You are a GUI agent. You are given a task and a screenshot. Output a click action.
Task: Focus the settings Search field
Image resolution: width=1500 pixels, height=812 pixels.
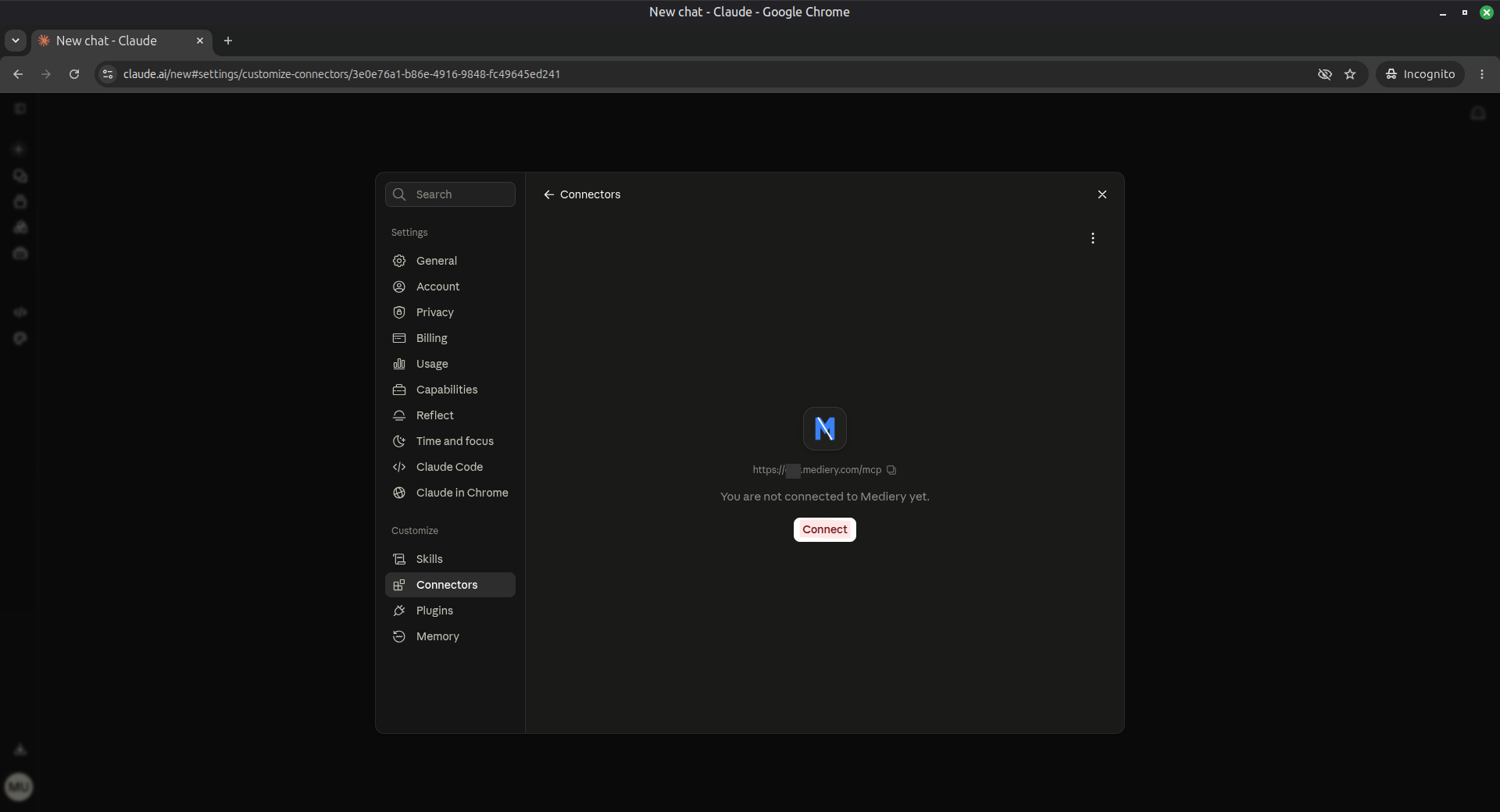[x=450, y=194]
